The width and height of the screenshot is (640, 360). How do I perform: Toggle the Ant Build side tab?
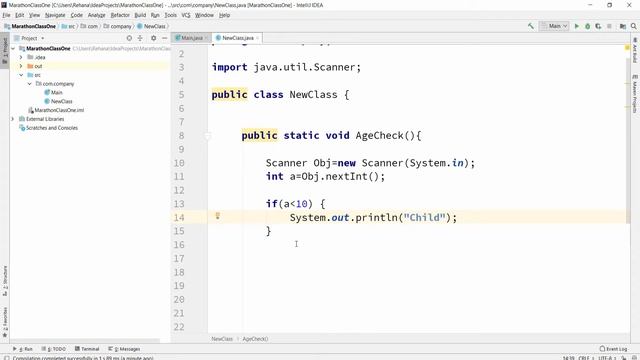click(x=635, y=51)
